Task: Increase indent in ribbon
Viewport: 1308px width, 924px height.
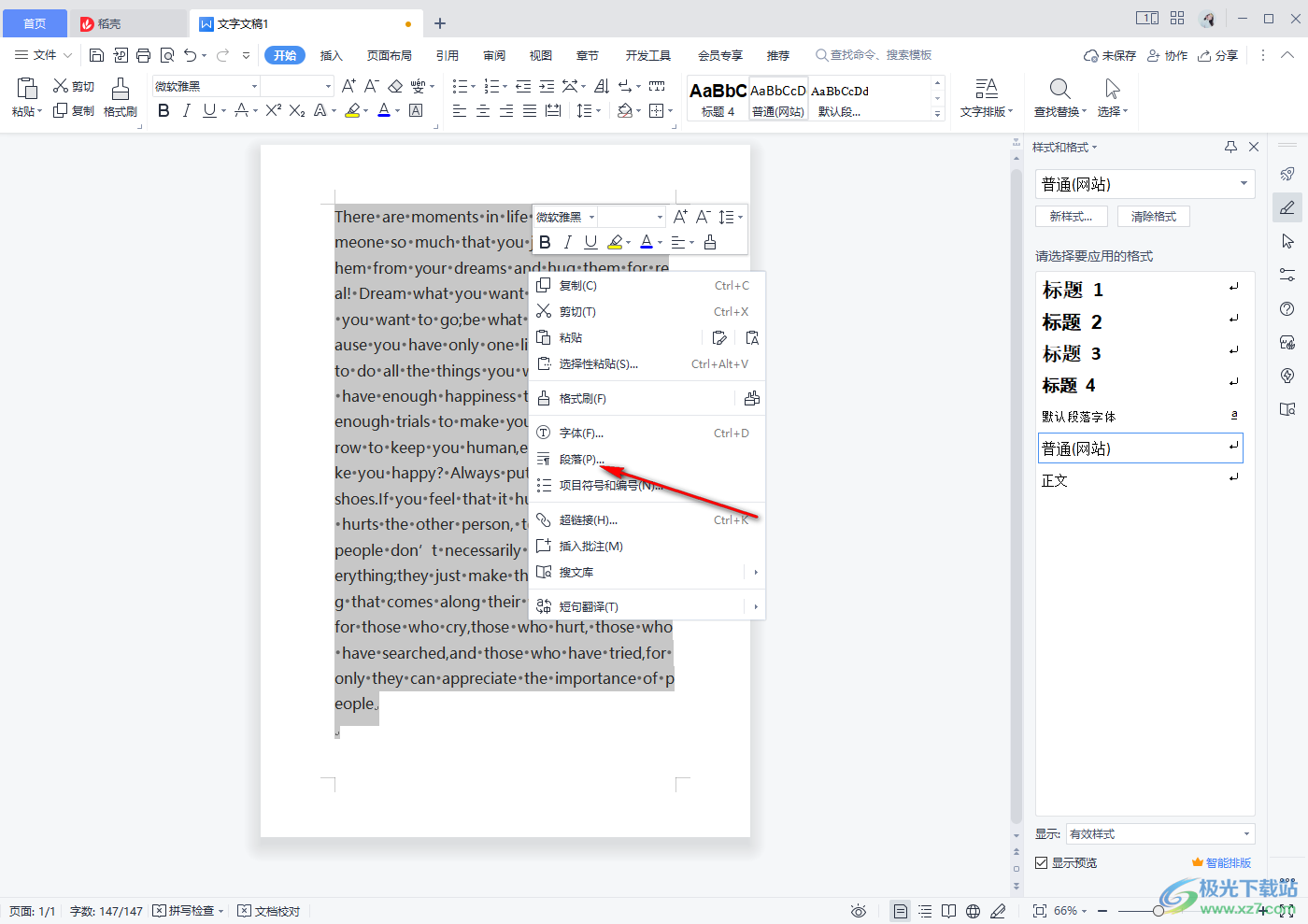Action: pos(547,86)
